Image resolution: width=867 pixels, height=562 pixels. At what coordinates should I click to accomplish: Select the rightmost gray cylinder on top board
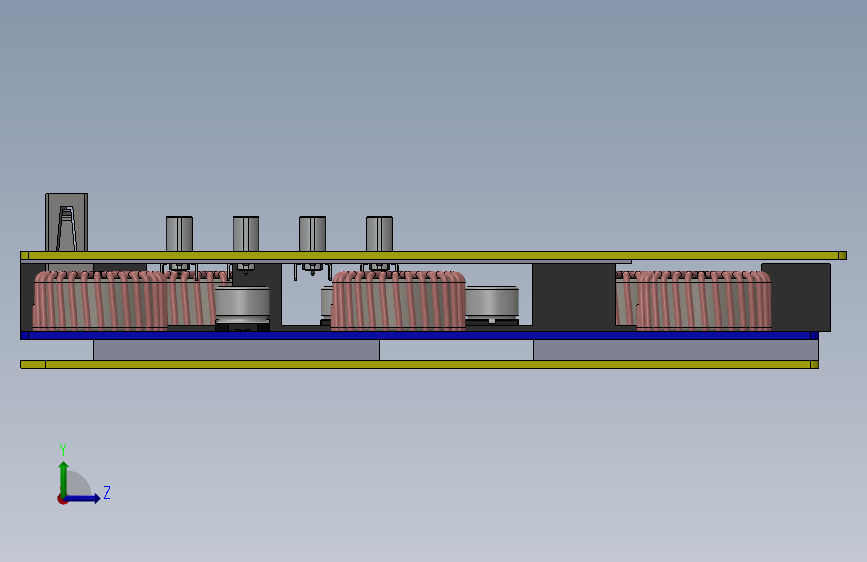coord(379,234)
